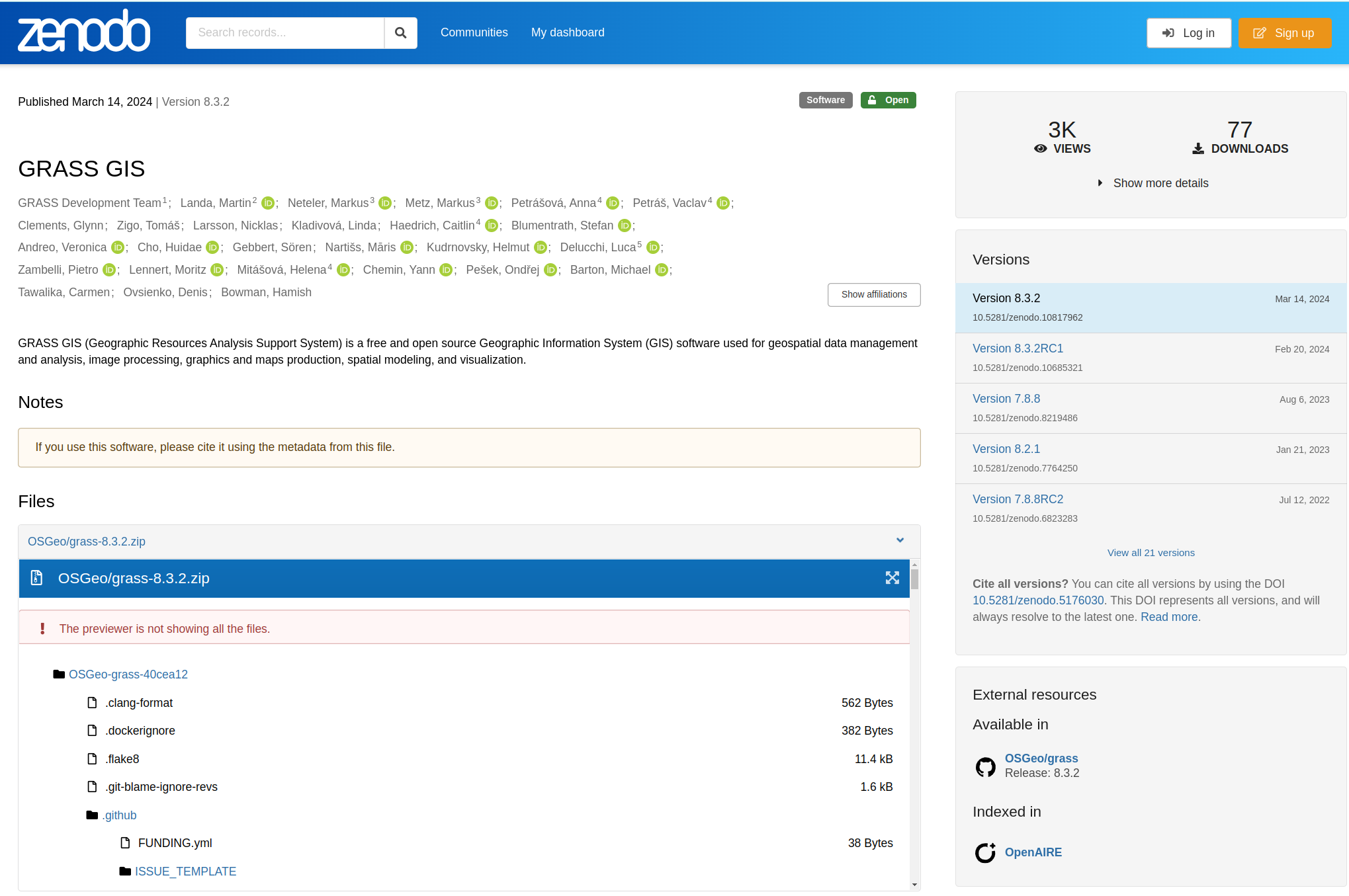The height and width of the screenshot is (896, 1349).
Task: Open the Communities menu item
Action: click(474, 32)
